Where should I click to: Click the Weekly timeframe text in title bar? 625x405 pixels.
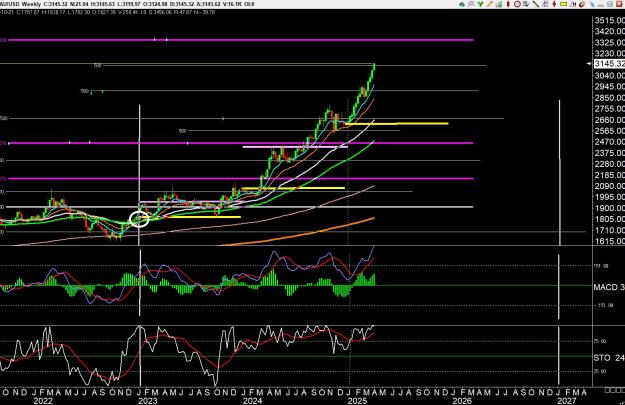tap(31, 4)
